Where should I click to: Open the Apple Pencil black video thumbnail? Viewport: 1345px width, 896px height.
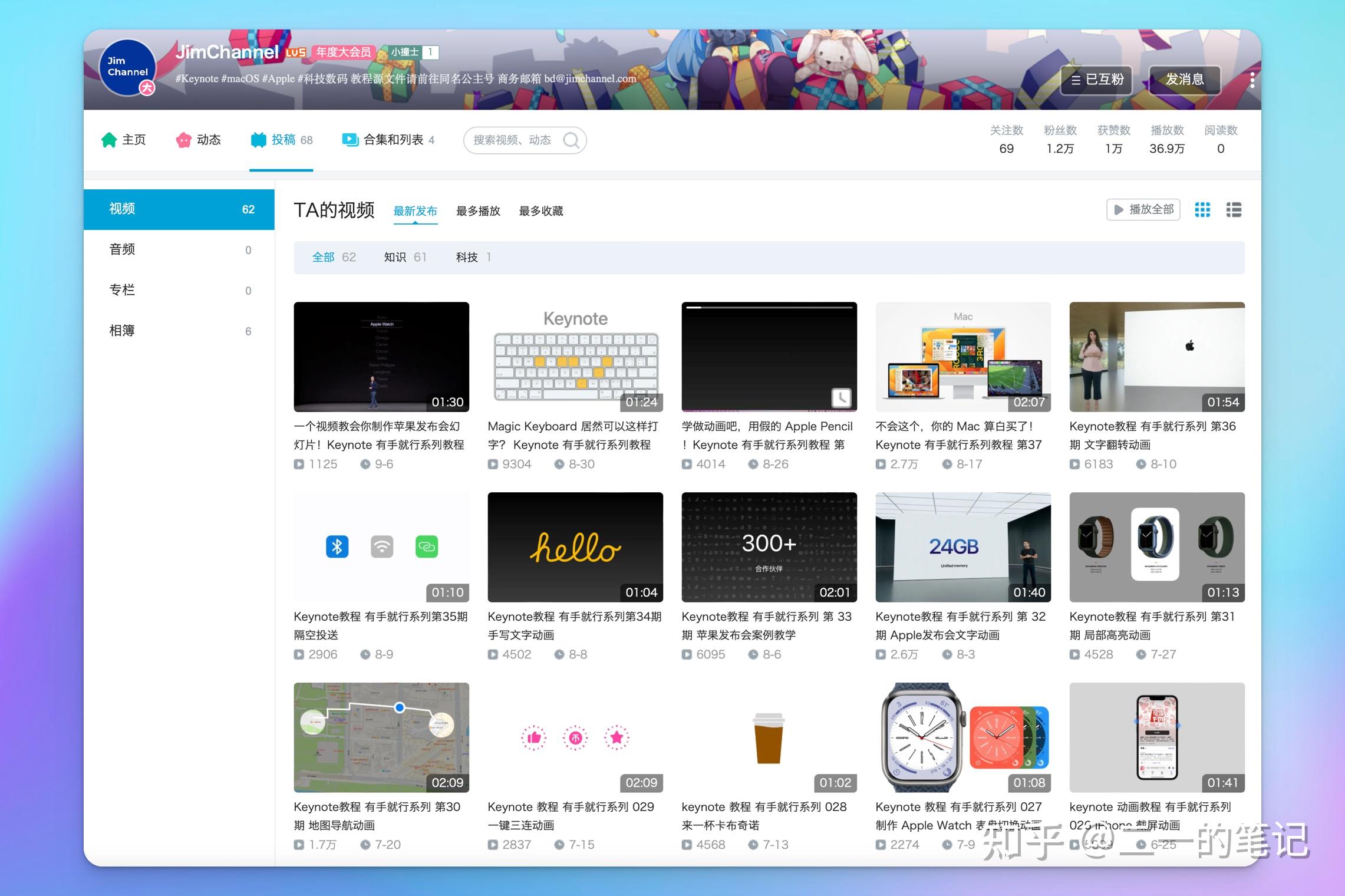pyautogui.click(x=769, y=357)
